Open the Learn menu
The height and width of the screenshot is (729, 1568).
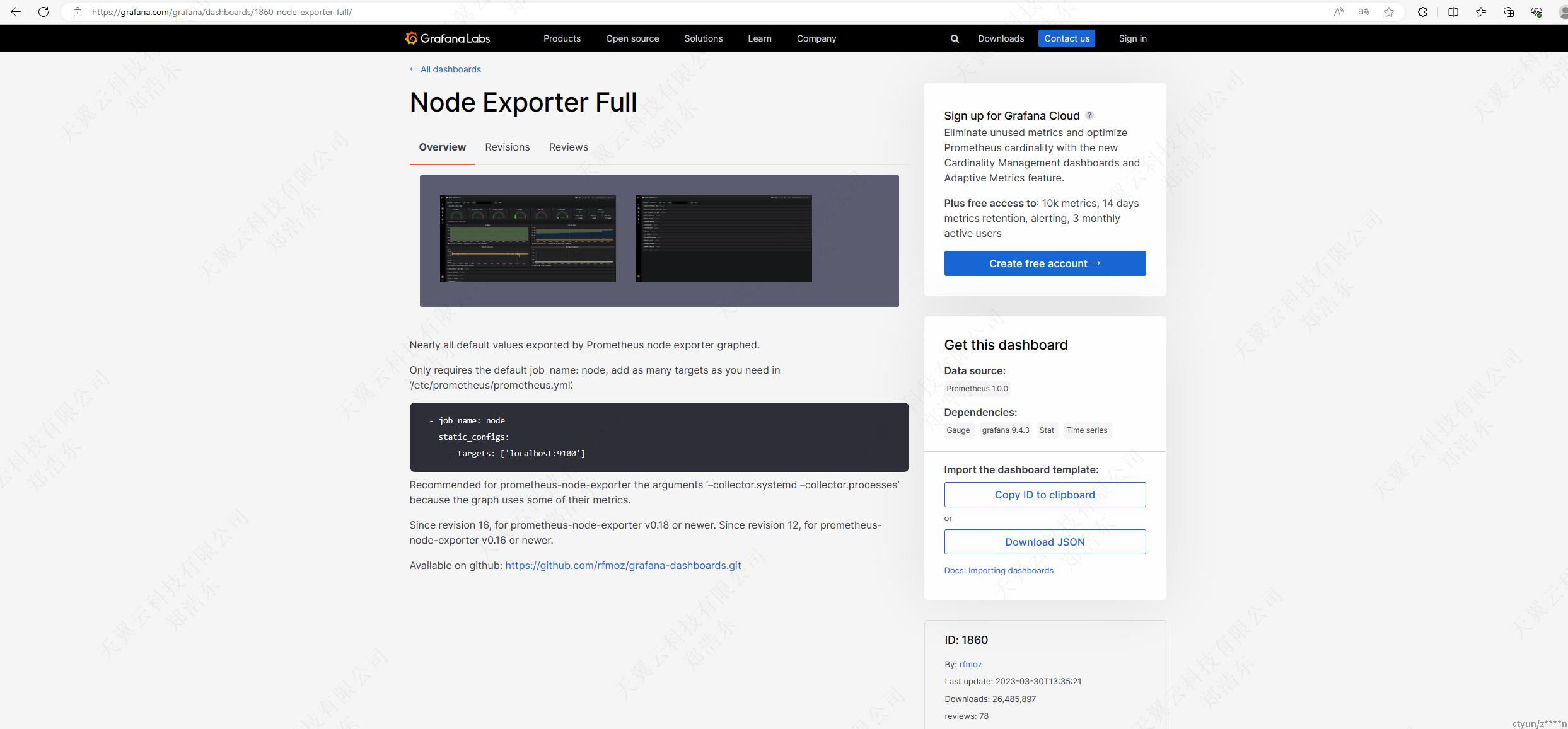coord(759,38)
